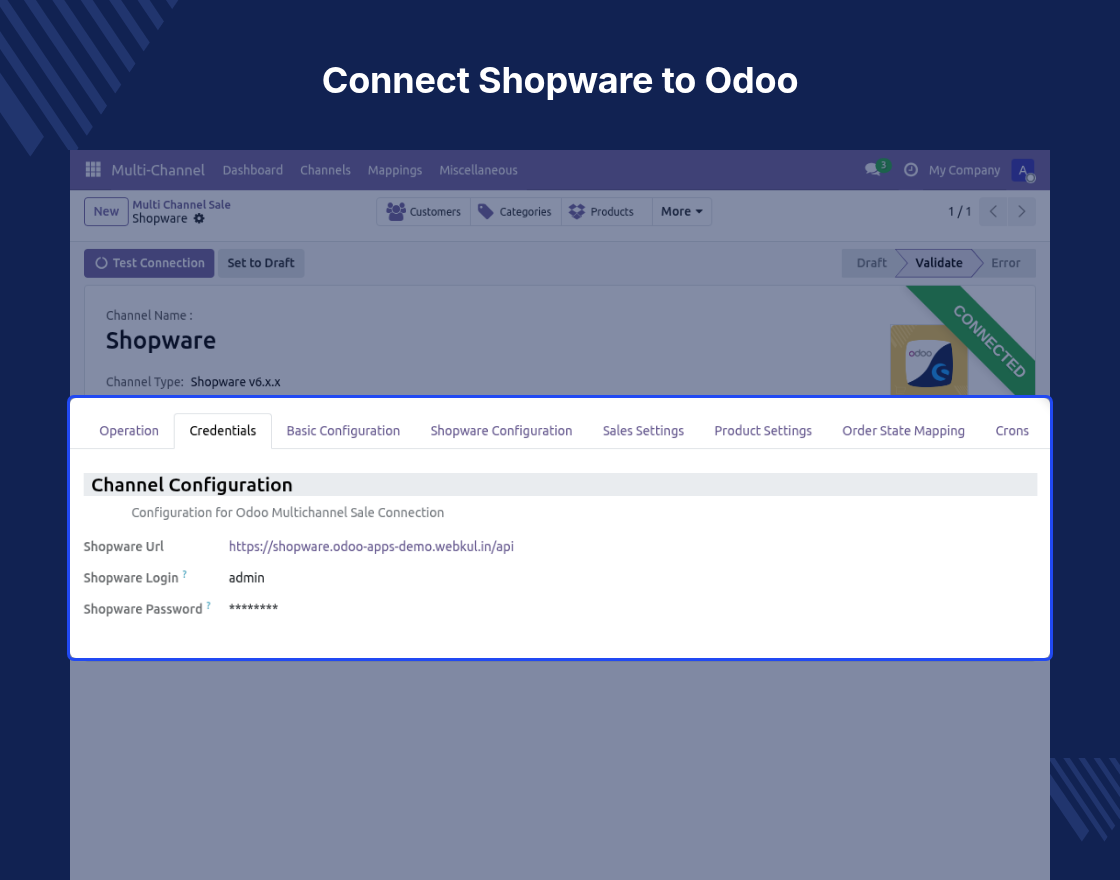
Task: Switch to the Operation tab
Action: click(129, 431)
